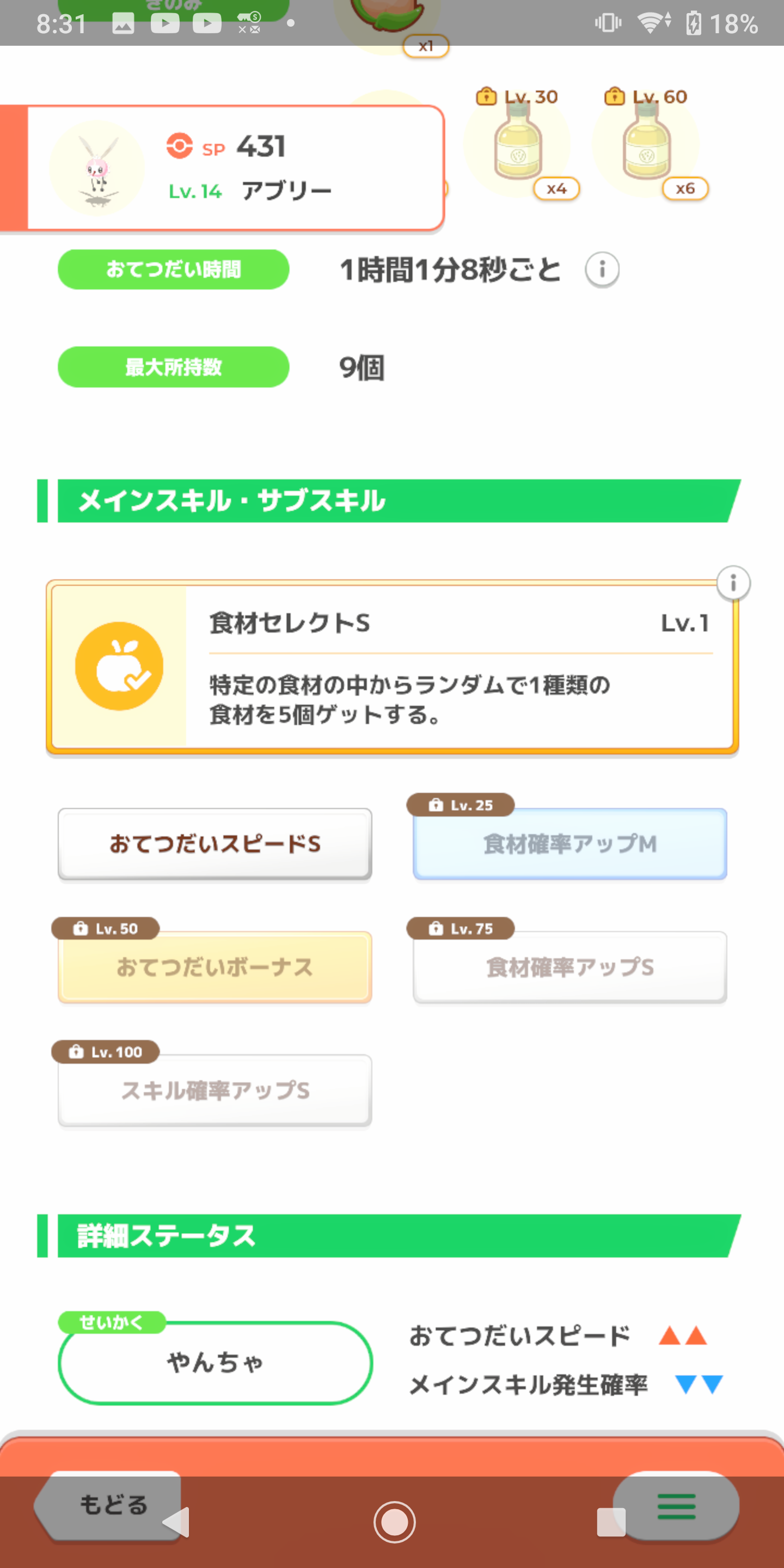Screen dimensions: 784x1568
Task: Tap the 詳細ステータス section header
Action: 390,1235
